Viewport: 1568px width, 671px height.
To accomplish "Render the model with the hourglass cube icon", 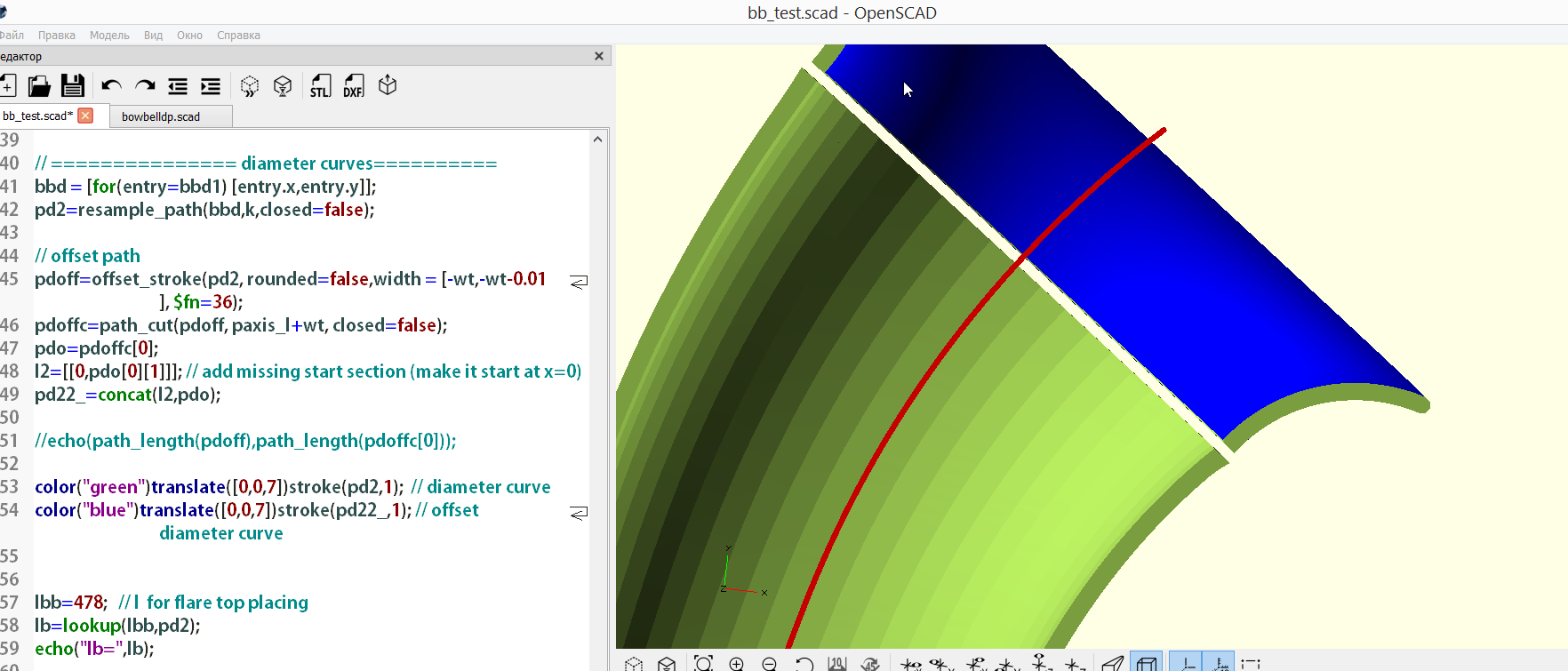I will (283, 86).
